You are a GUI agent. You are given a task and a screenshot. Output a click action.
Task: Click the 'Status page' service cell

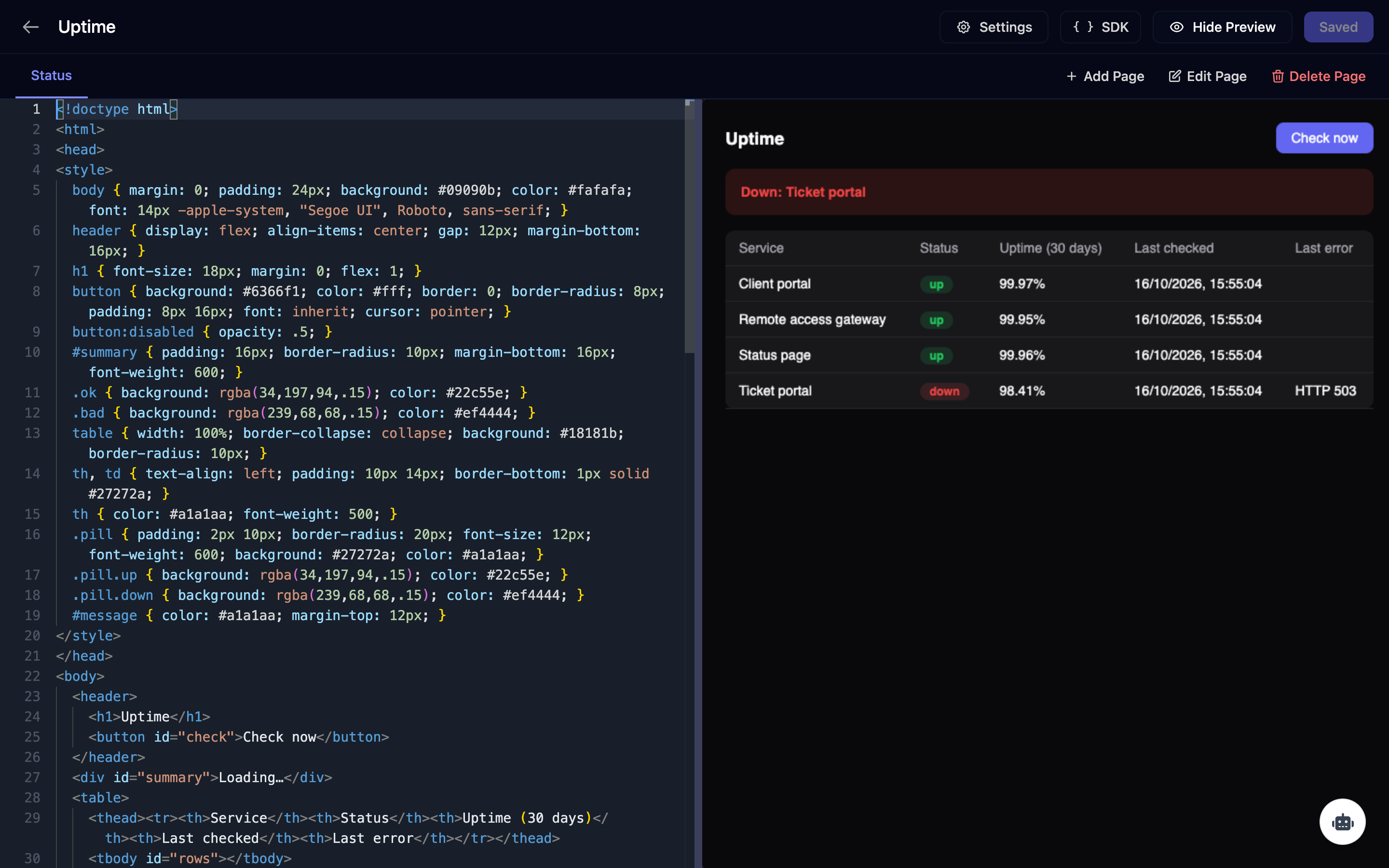(774, 355)
